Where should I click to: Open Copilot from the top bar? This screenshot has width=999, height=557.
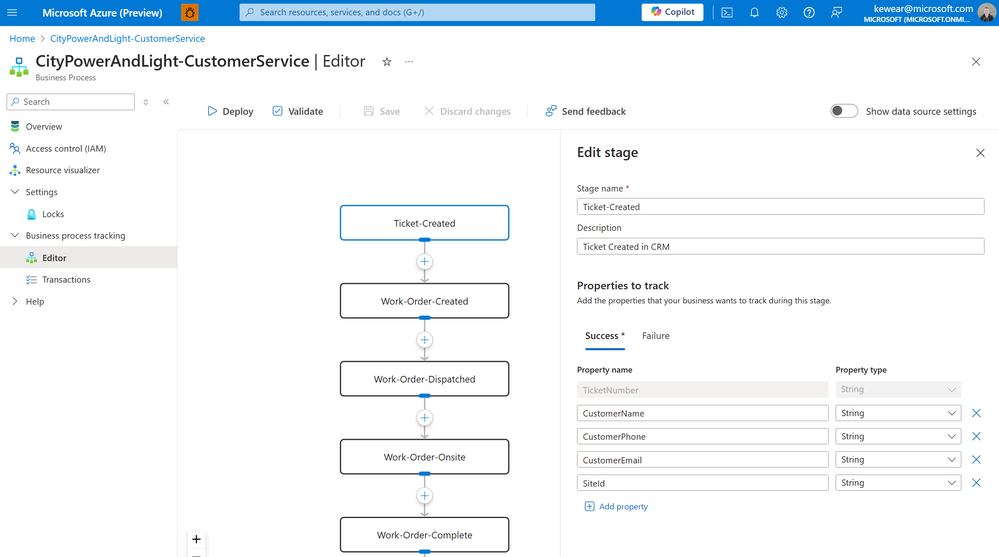pos(673,12)
